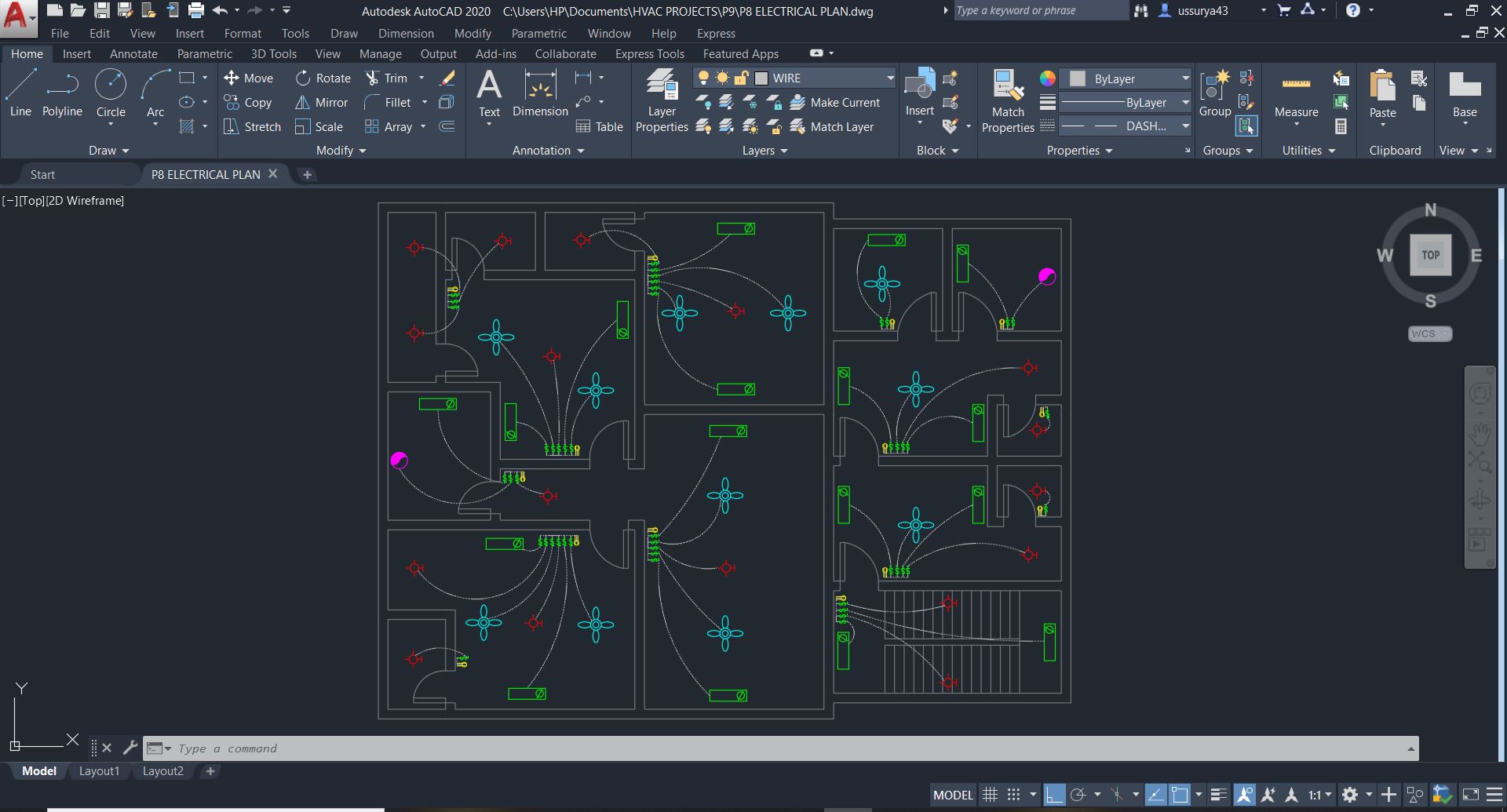
Task: Paste from clipboard
Action: coord(1383,94)
